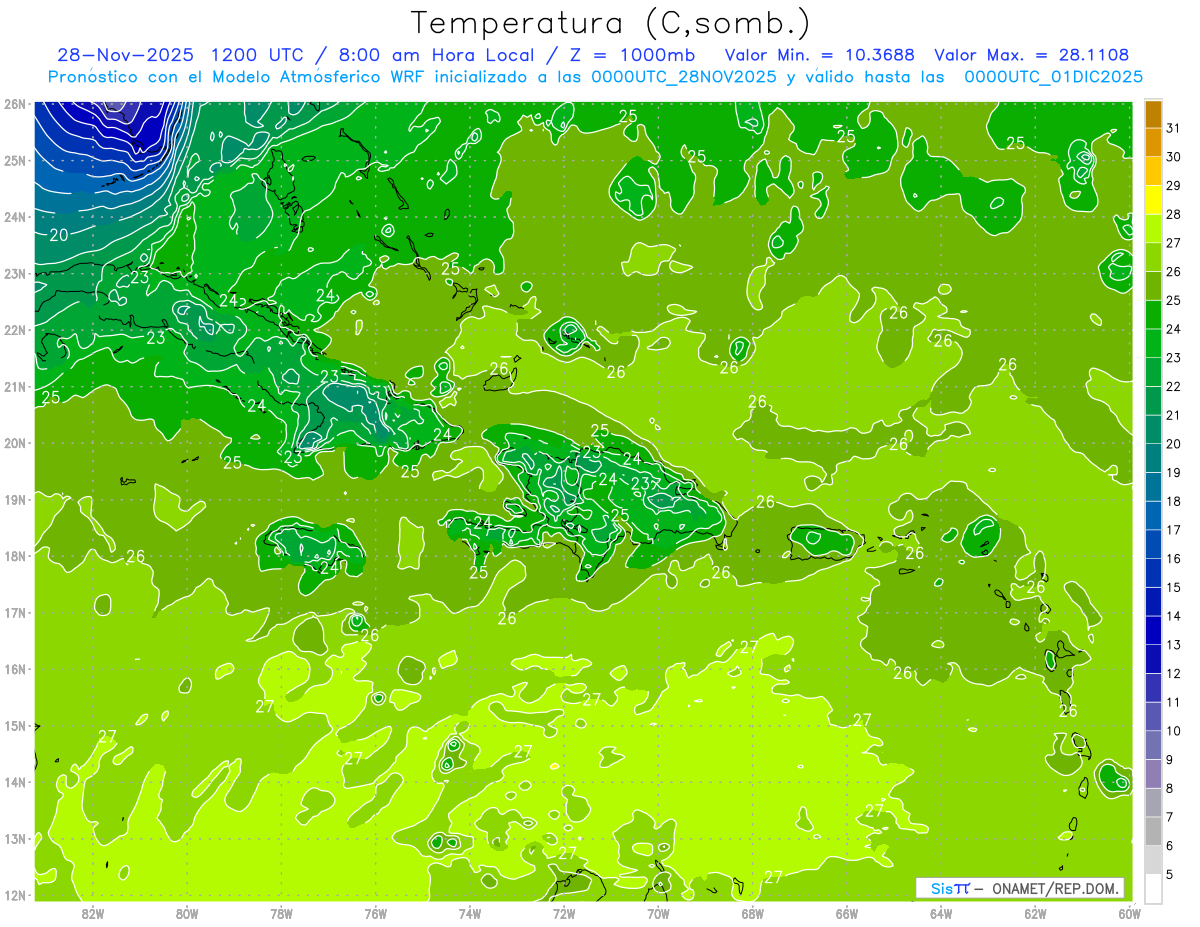The width and height of the screenshot is (1200, 927).
Task: Click the color bar label "30"
Action: coord(1173,157)
